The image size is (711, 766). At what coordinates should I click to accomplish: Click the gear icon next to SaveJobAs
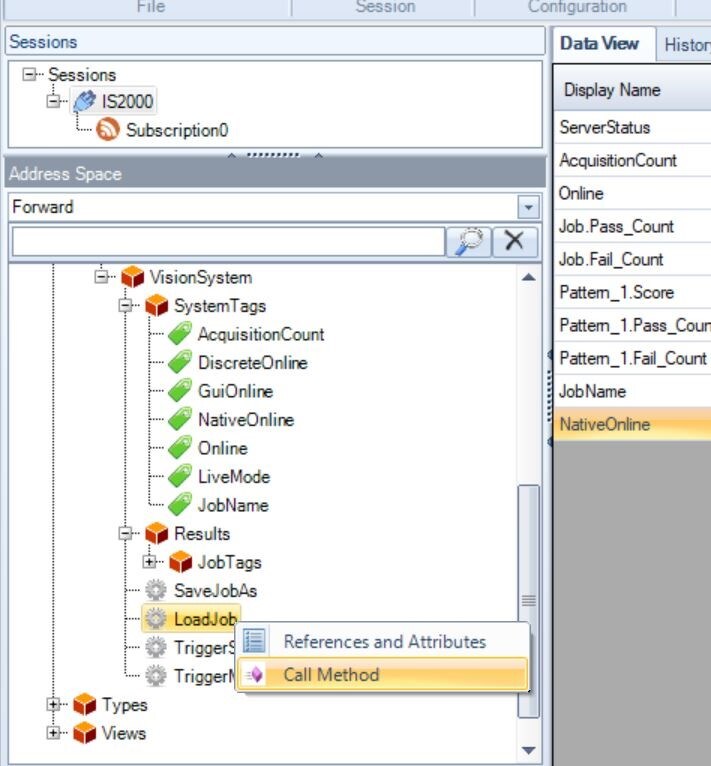tap(156, 590)
